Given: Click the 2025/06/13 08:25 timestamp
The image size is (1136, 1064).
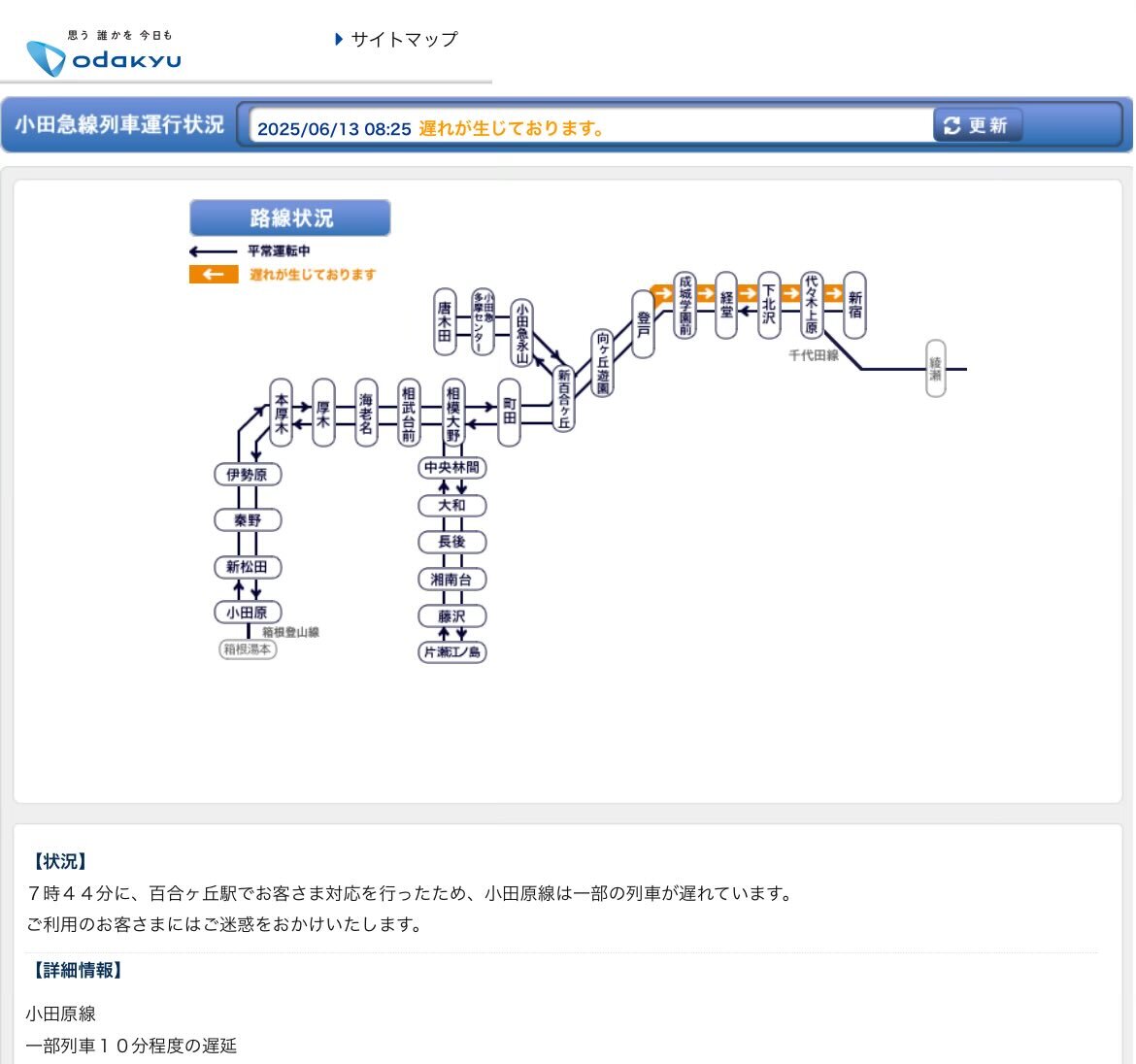Looking at the screenshot, I should tap(334, 129).
